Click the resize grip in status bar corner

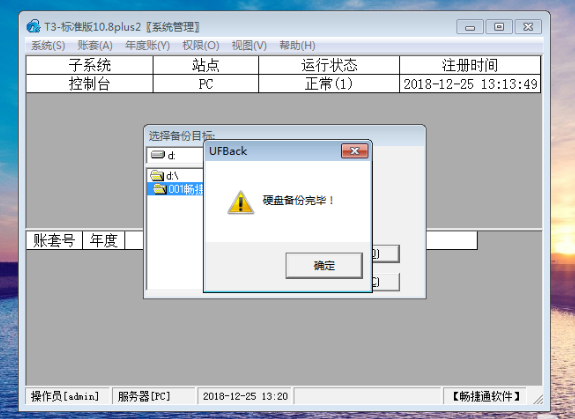pos(538,399)
